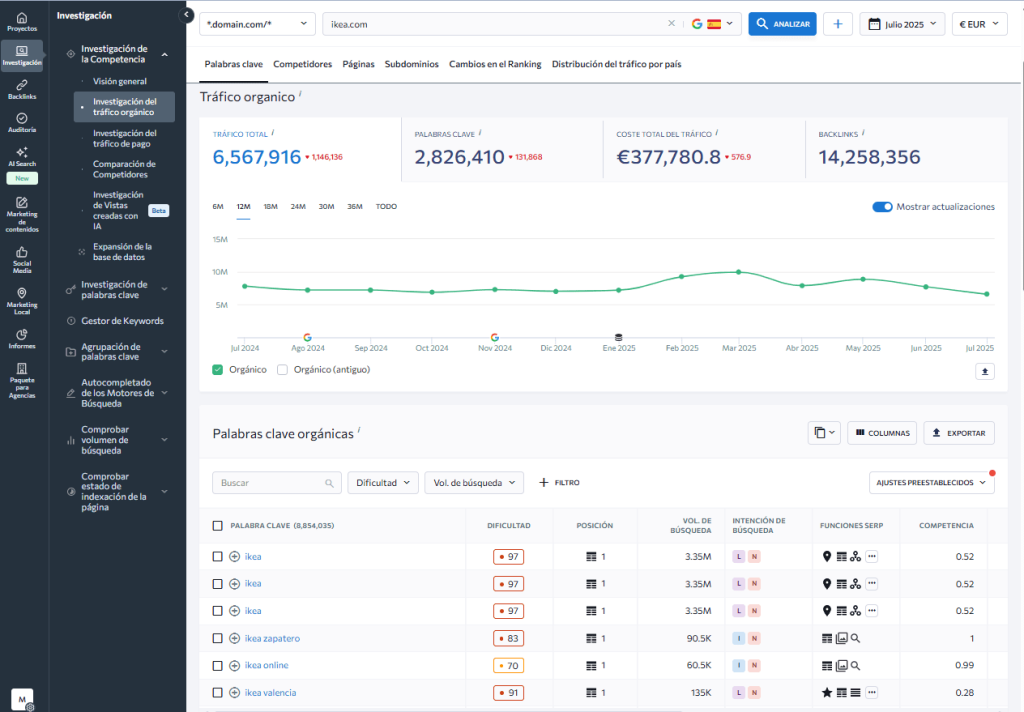Toggle Mostrar actualizaciones switch
The image size is (1024, 712).
[882, 206]
